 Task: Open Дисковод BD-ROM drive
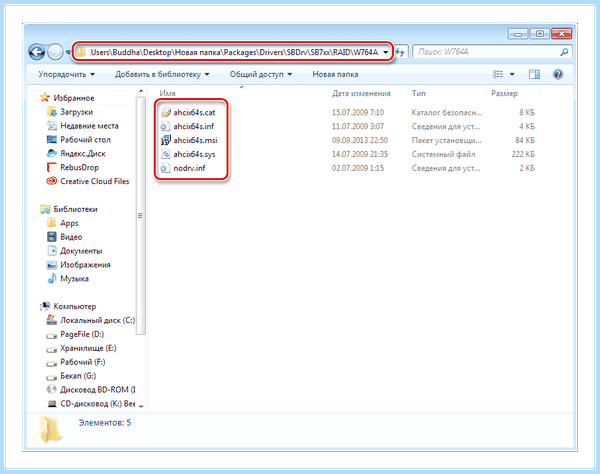pos(90,389)
